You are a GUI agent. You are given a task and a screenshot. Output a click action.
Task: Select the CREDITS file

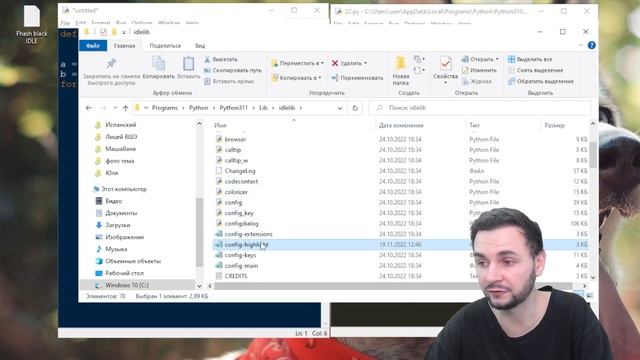pos(236,276)
